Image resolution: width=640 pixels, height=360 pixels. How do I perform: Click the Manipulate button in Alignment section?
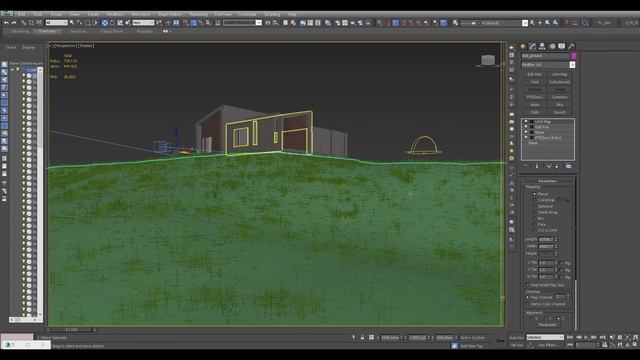(x=547, y=324)
